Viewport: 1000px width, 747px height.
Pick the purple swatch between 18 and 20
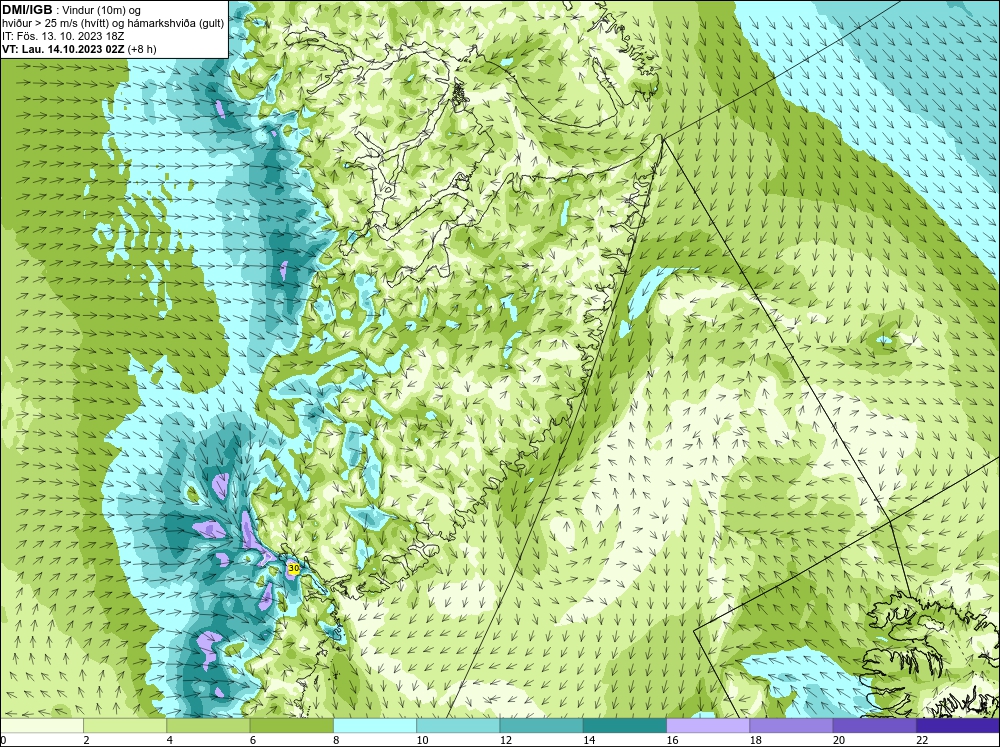point(791,726)
